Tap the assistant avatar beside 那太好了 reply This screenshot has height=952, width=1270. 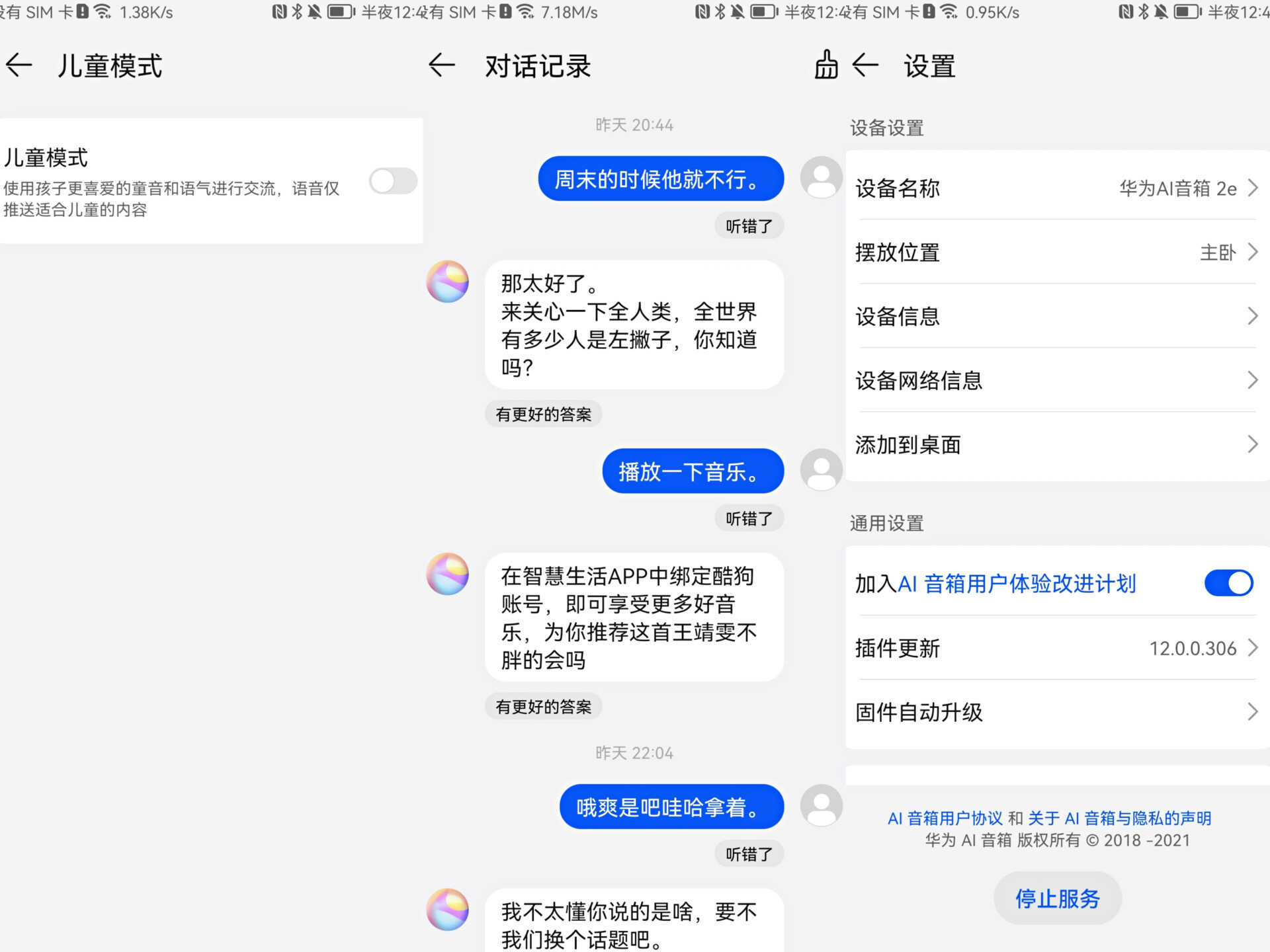(x=448, y=282)
